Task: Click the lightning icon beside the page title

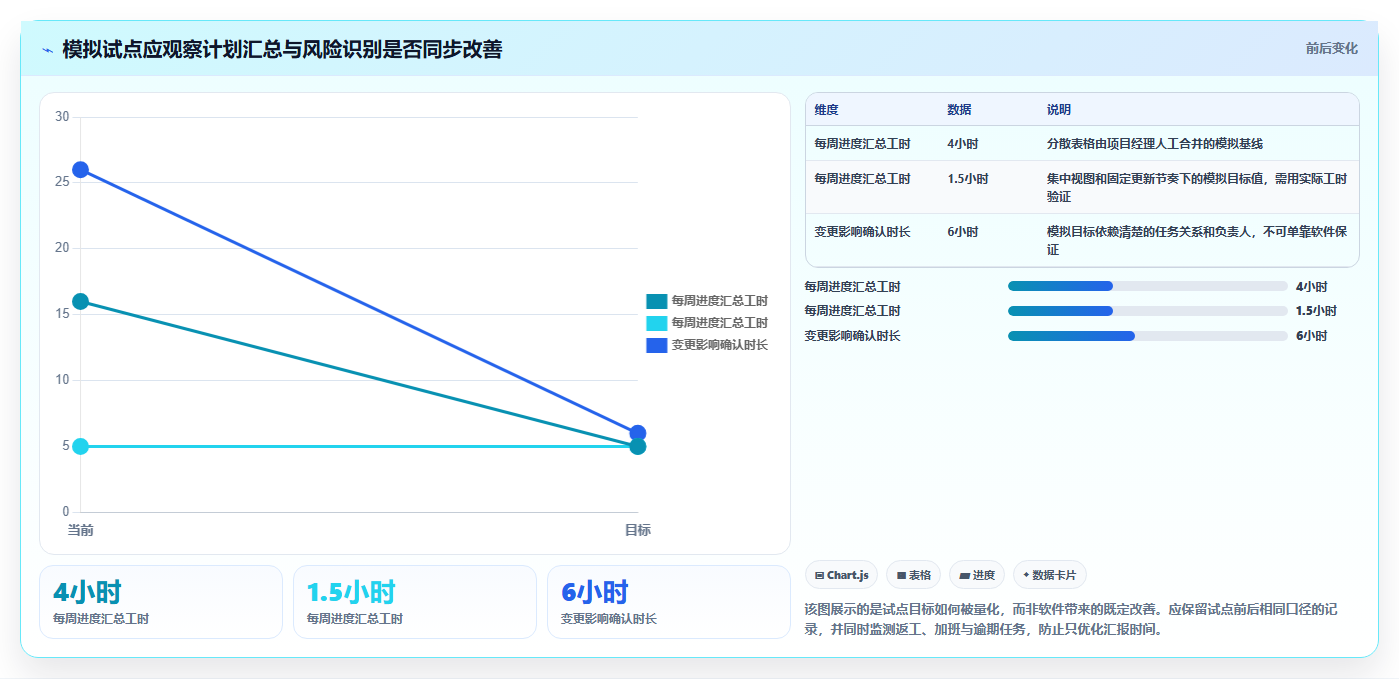Action: (x=47, y=49)
